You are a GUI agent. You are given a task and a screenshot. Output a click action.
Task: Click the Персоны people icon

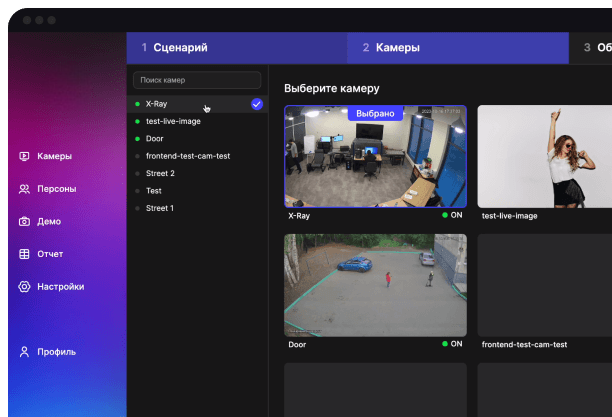pos(25,189)
